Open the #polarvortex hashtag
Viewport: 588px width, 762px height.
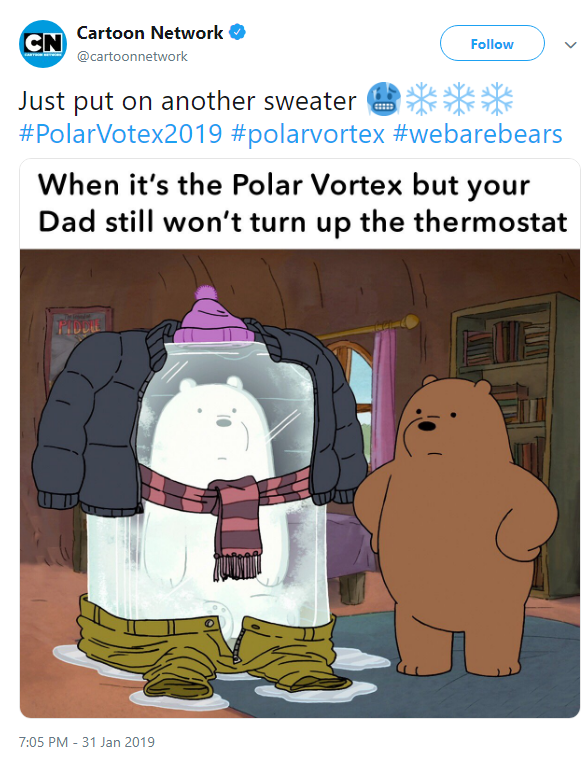[308, 134]
